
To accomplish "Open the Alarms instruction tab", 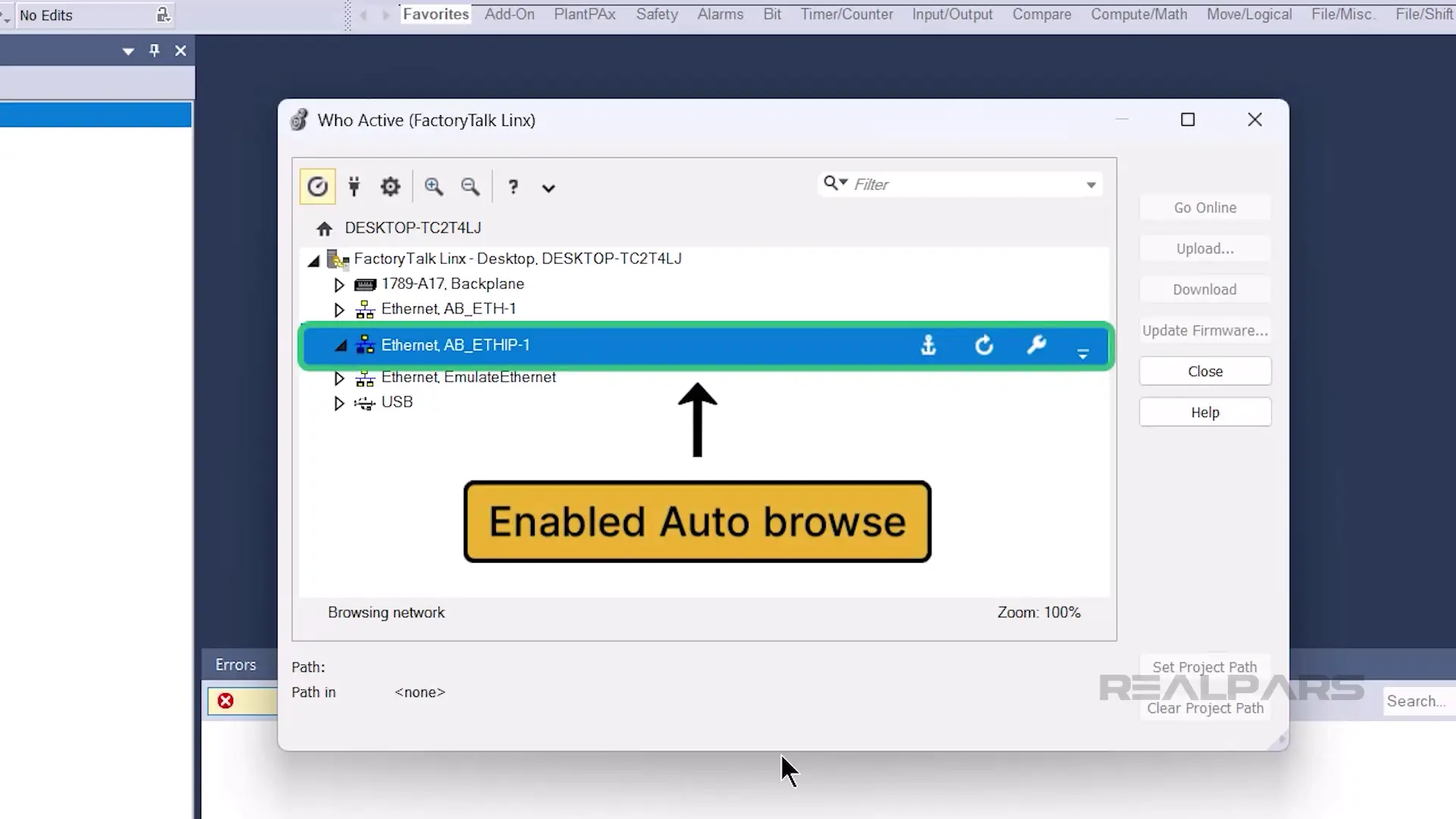I will [x=720, y=14].
